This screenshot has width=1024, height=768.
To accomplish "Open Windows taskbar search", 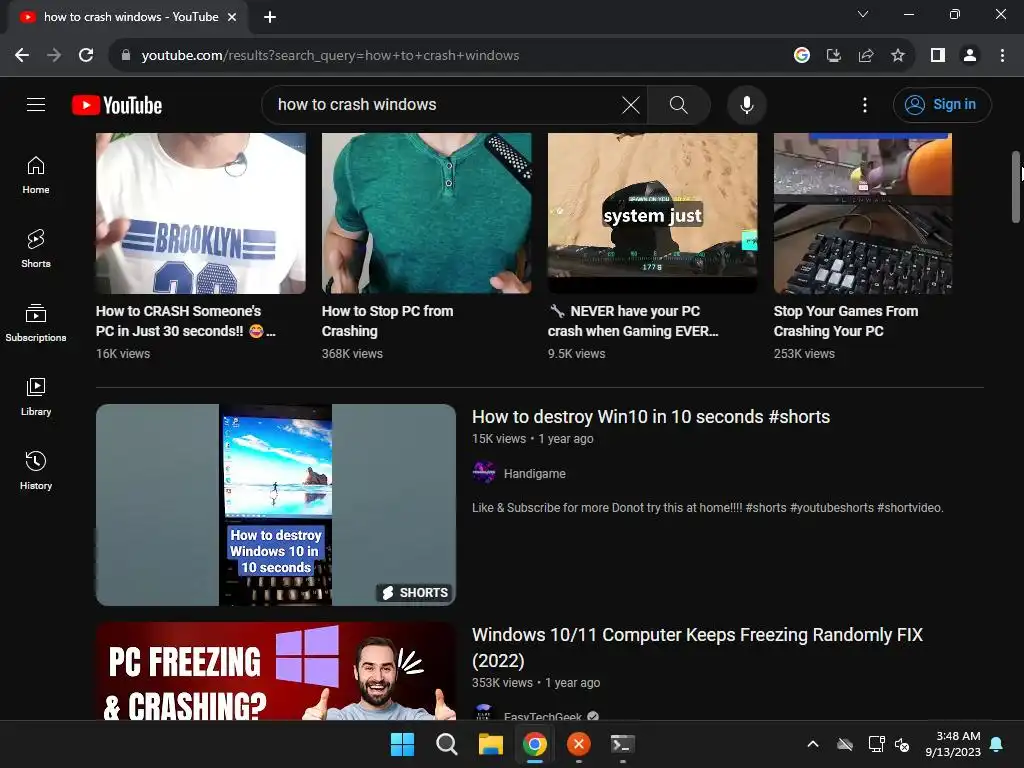I will click(447, 744).
